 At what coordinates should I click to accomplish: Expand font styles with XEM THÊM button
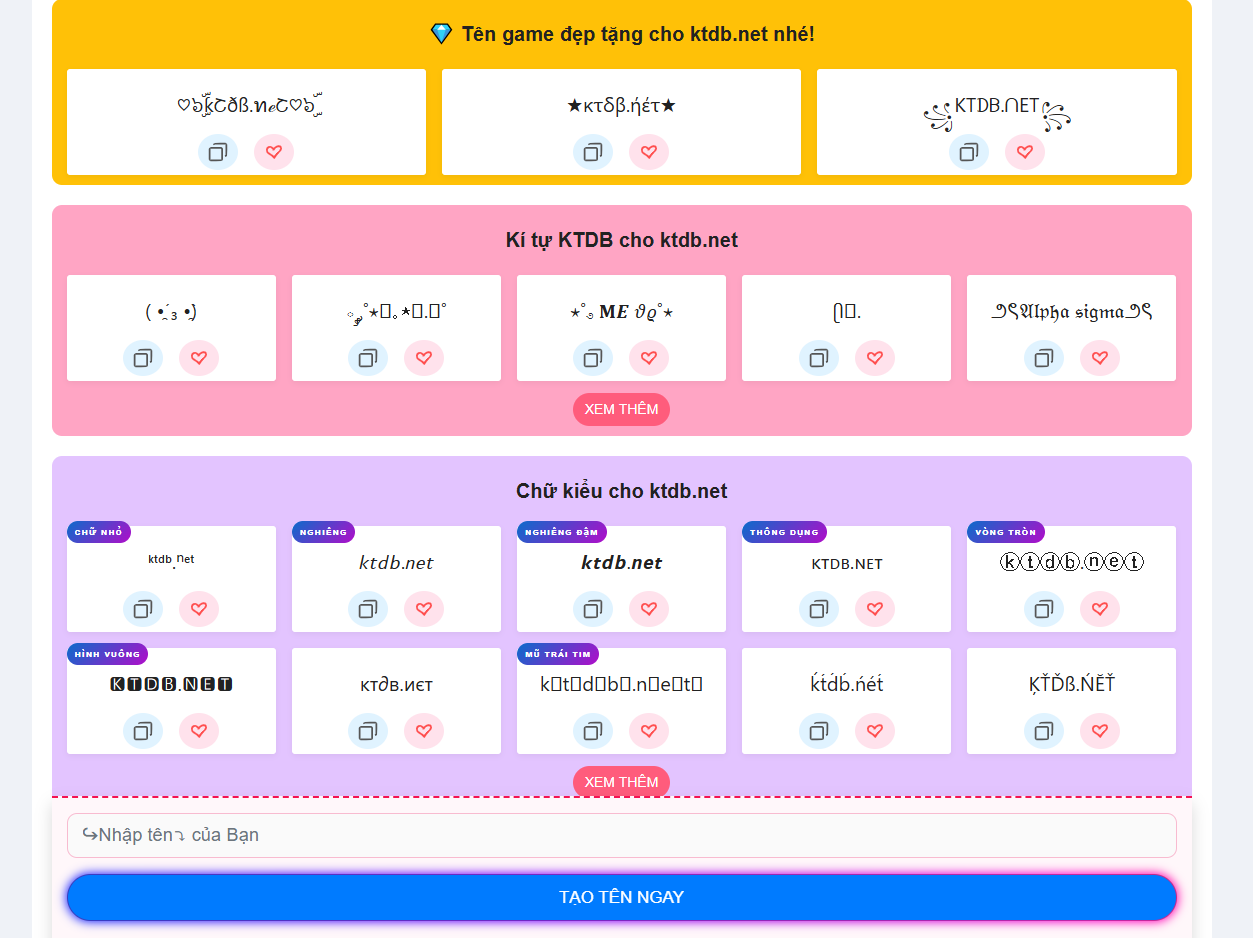pyautogui.click(x=621, y=782)
